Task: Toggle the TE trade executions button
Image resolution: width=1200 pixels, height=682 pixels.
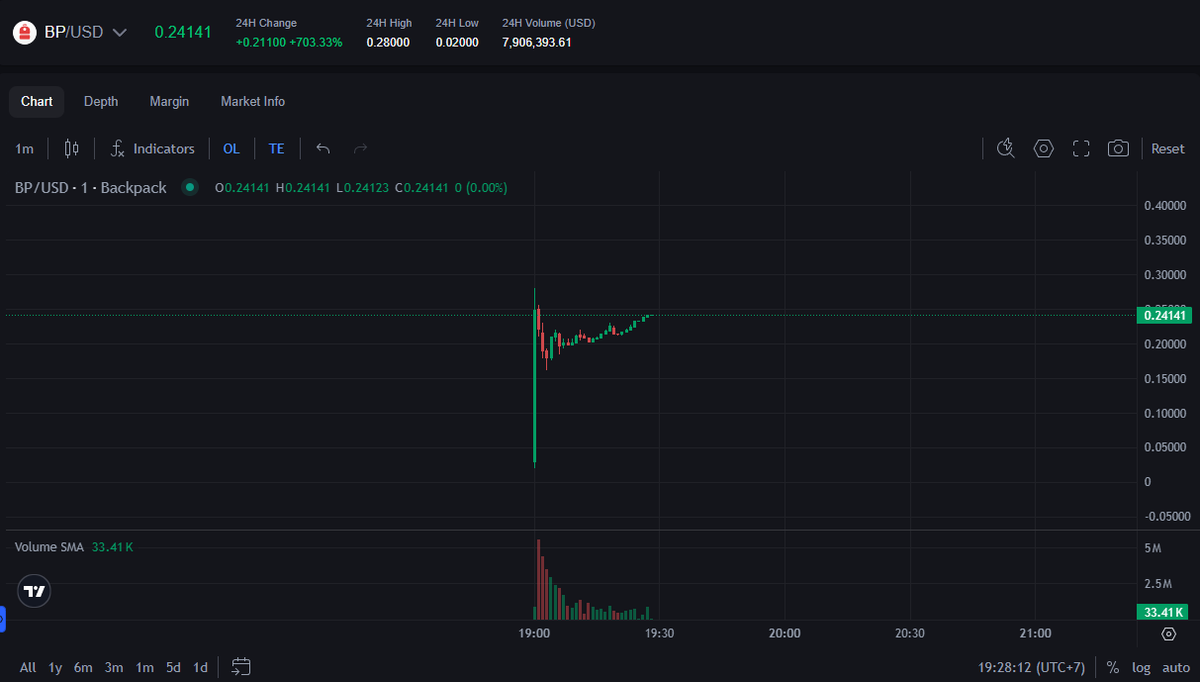Action: [276, 148]
